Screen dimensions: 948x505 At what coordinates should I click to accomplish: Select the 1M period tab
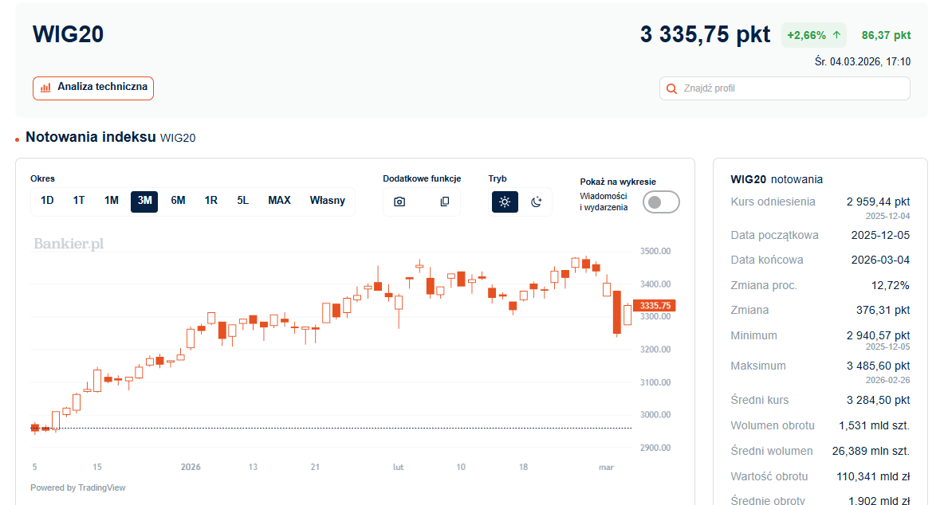[x=111, y=201]
